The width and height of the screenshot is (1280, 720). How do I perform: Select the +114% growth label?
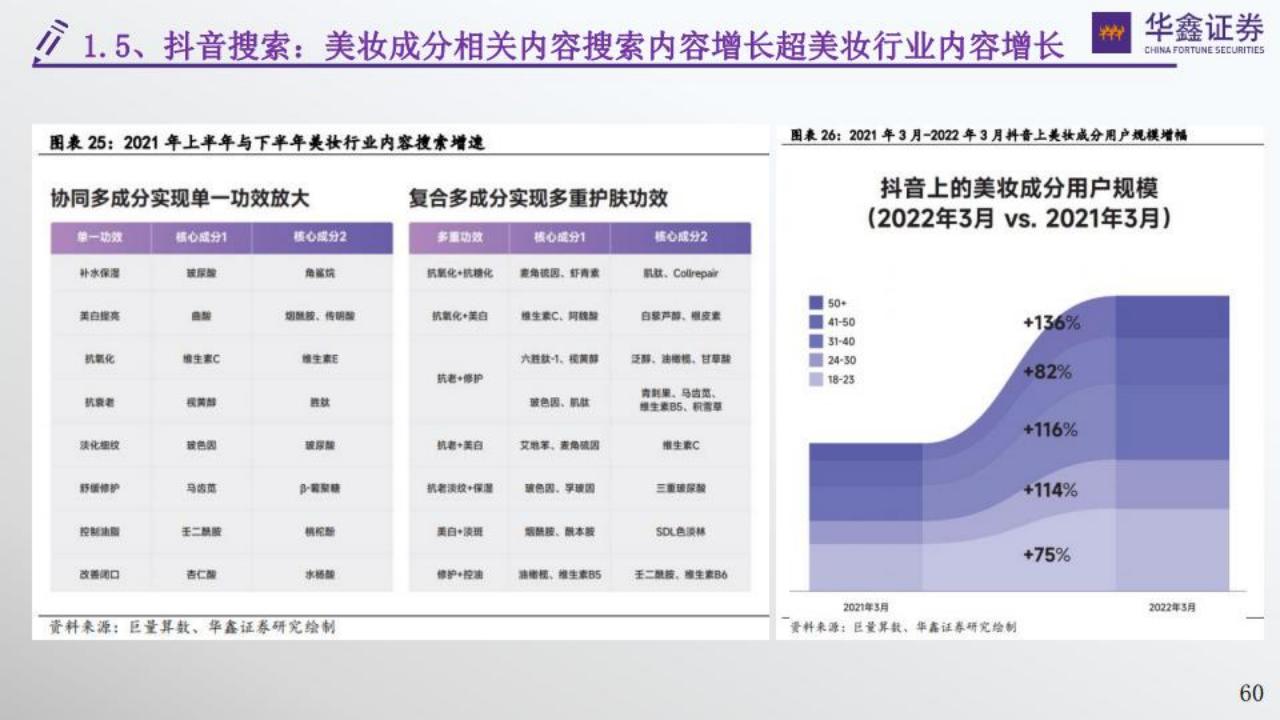click(1050, 490)
